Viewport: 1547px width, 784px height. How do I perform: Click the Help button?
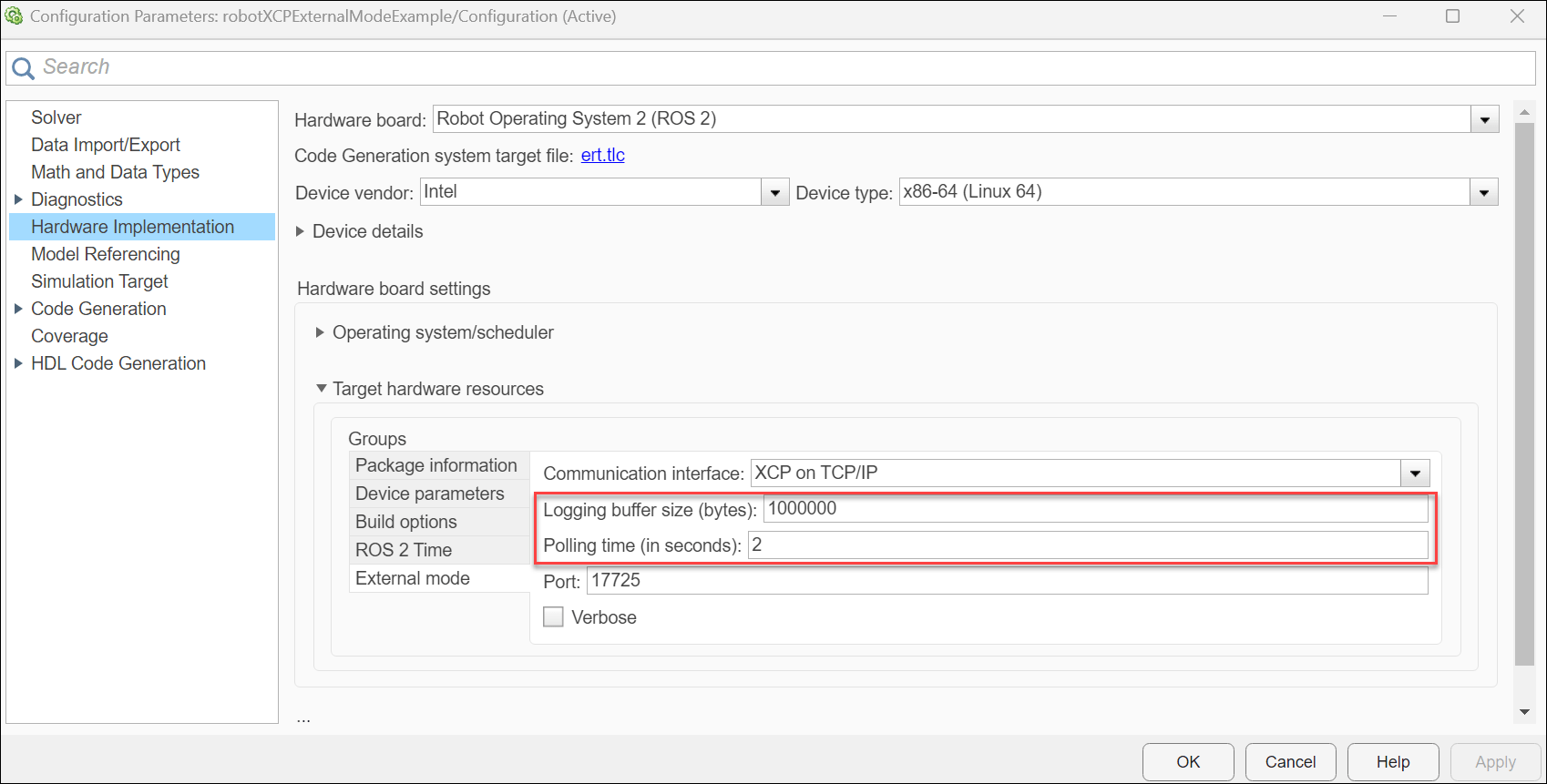coord(1392,762)
